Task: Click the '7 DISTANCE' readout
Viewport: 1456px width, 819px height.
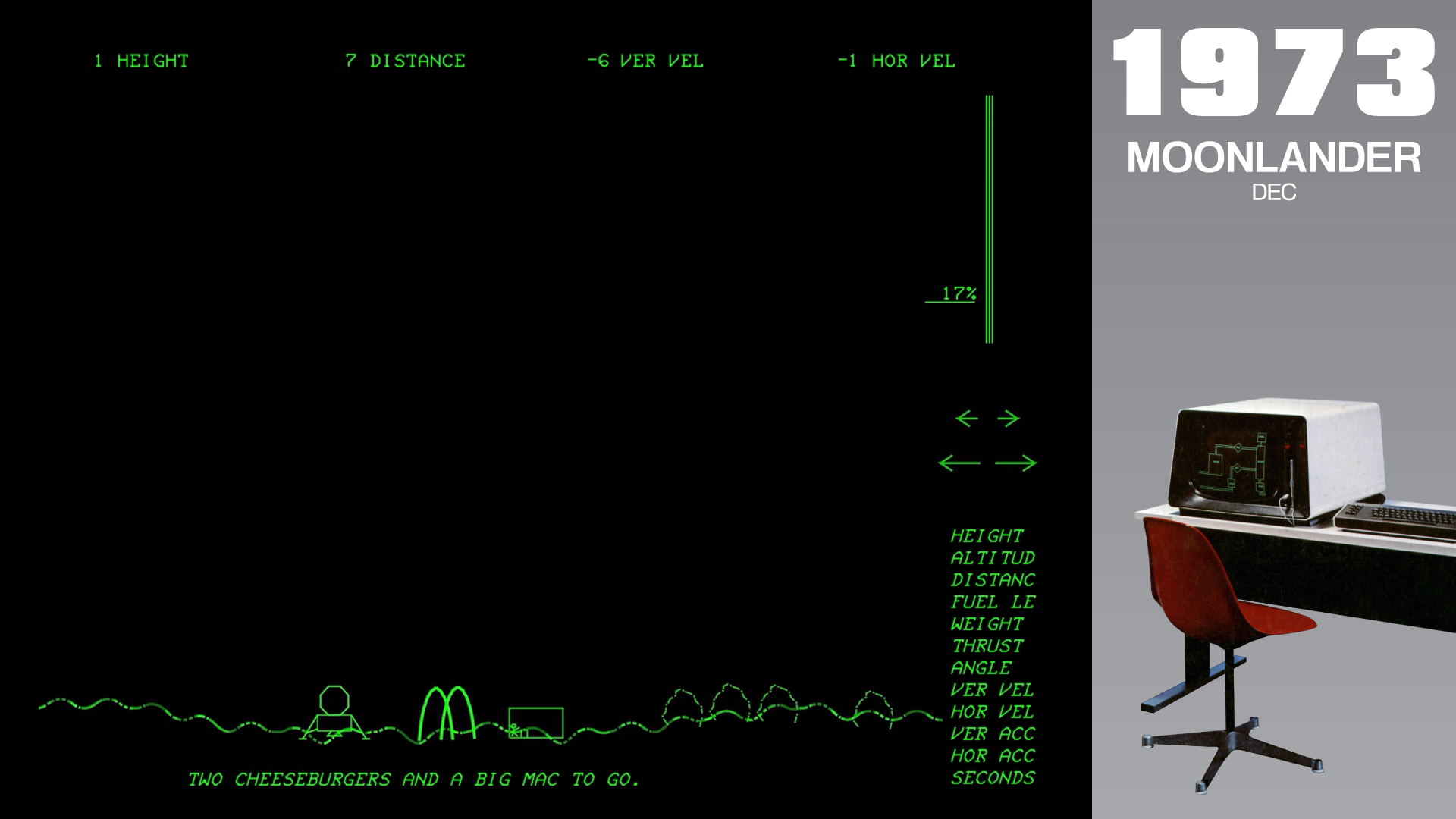Action: click(x=405, y=61)
